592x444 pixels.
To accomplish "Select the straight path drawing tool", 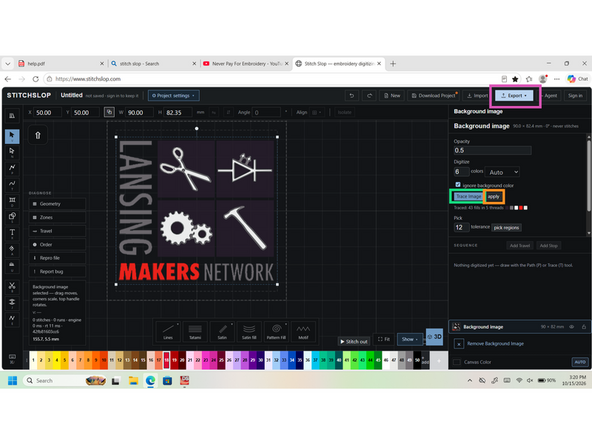I will tap(12, 168).
